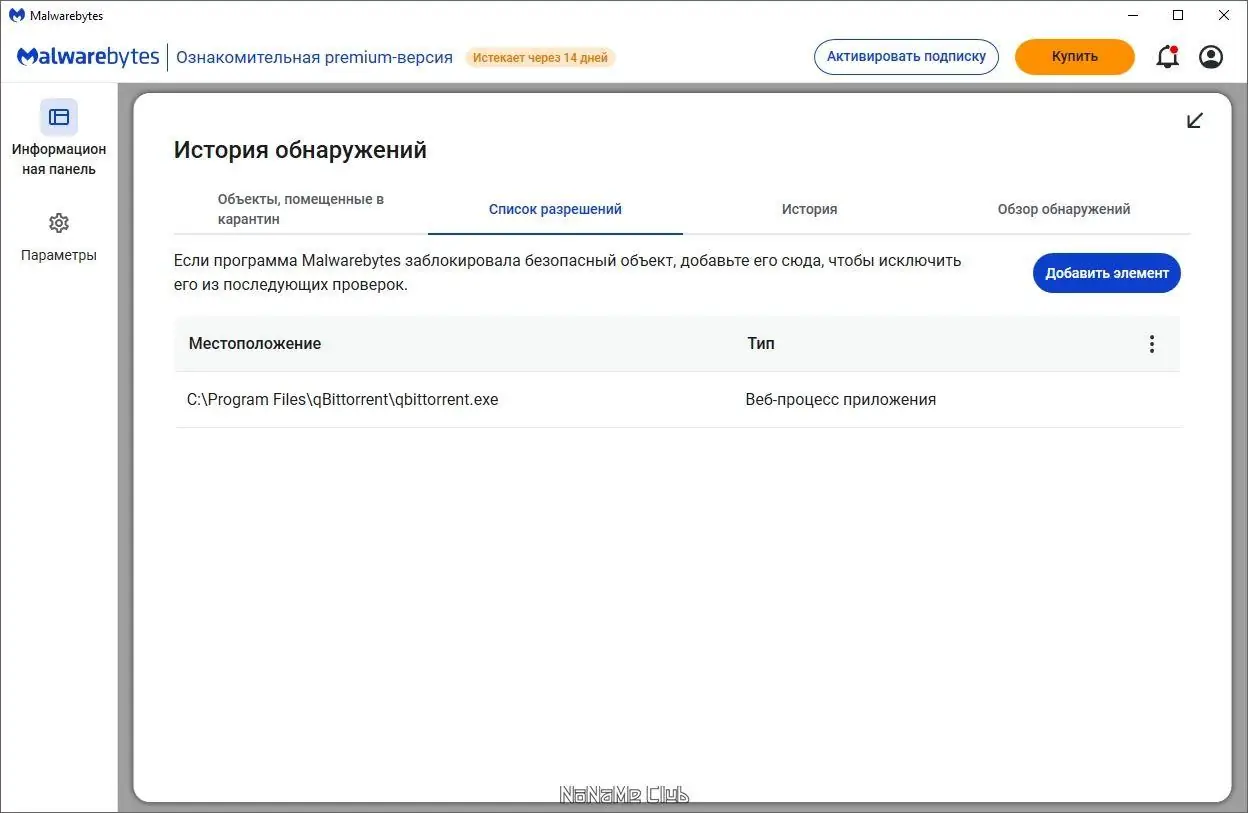
Task: Click the orange Купить button
Action: [x=1075, y=57]
